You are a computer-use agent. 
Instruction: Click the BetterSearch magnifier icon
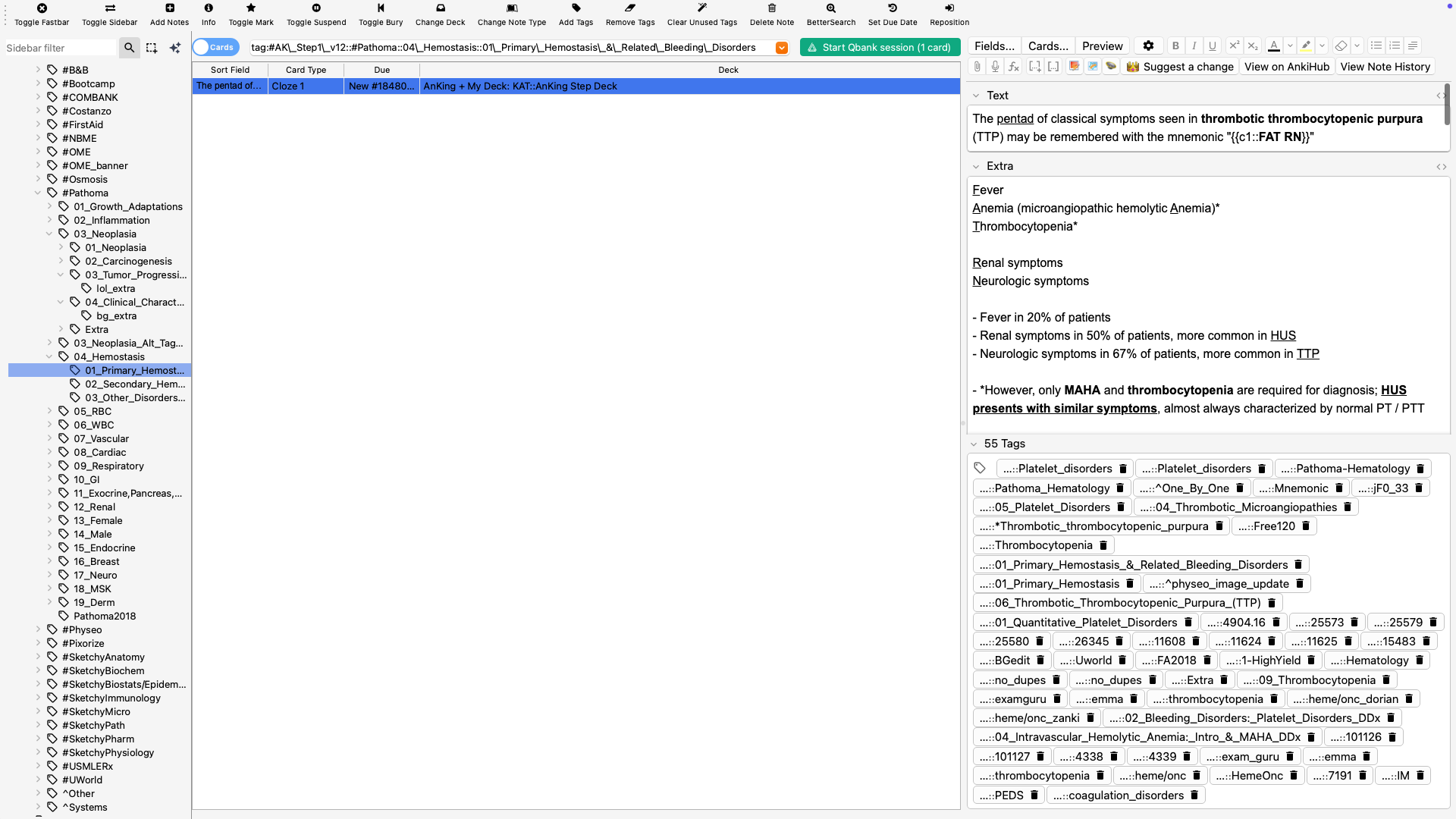pyautogui.click(x=831, y=8)
